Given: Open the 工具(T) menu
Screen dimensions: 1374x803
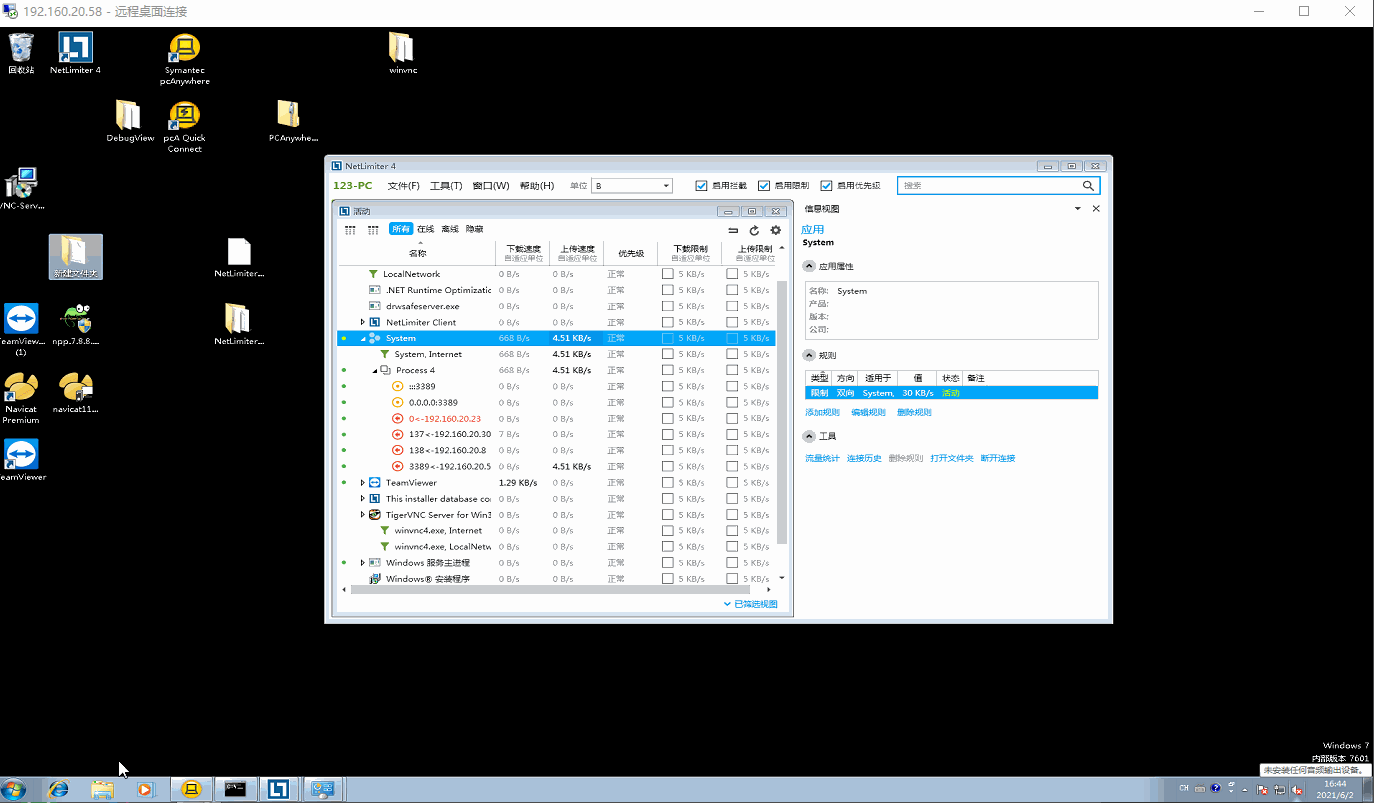Looking at the screenshot, I should coord(446,186).
